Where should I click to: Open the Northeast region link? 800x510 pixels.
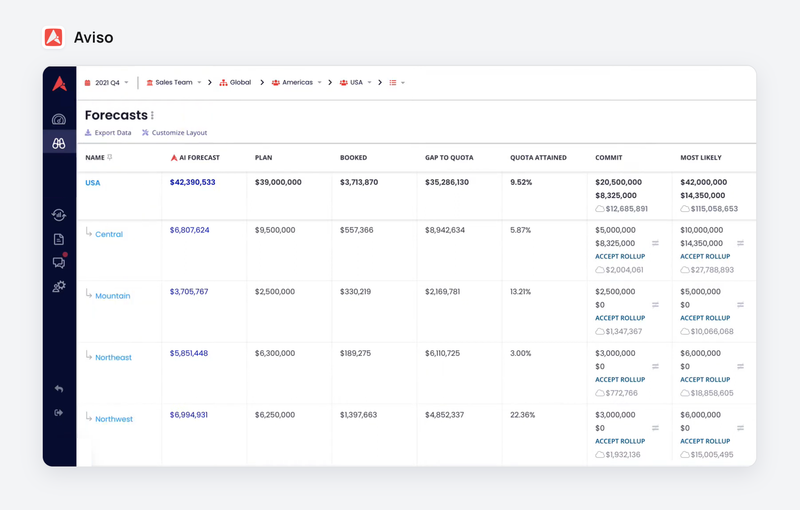click(113, 358)
